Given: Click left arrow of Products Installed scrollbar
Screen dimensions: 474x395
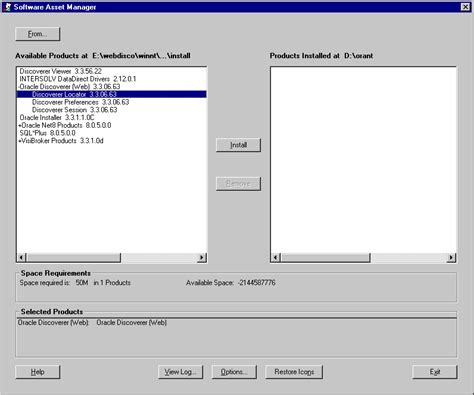Looking at the screenshot, I should pos(276,257).
